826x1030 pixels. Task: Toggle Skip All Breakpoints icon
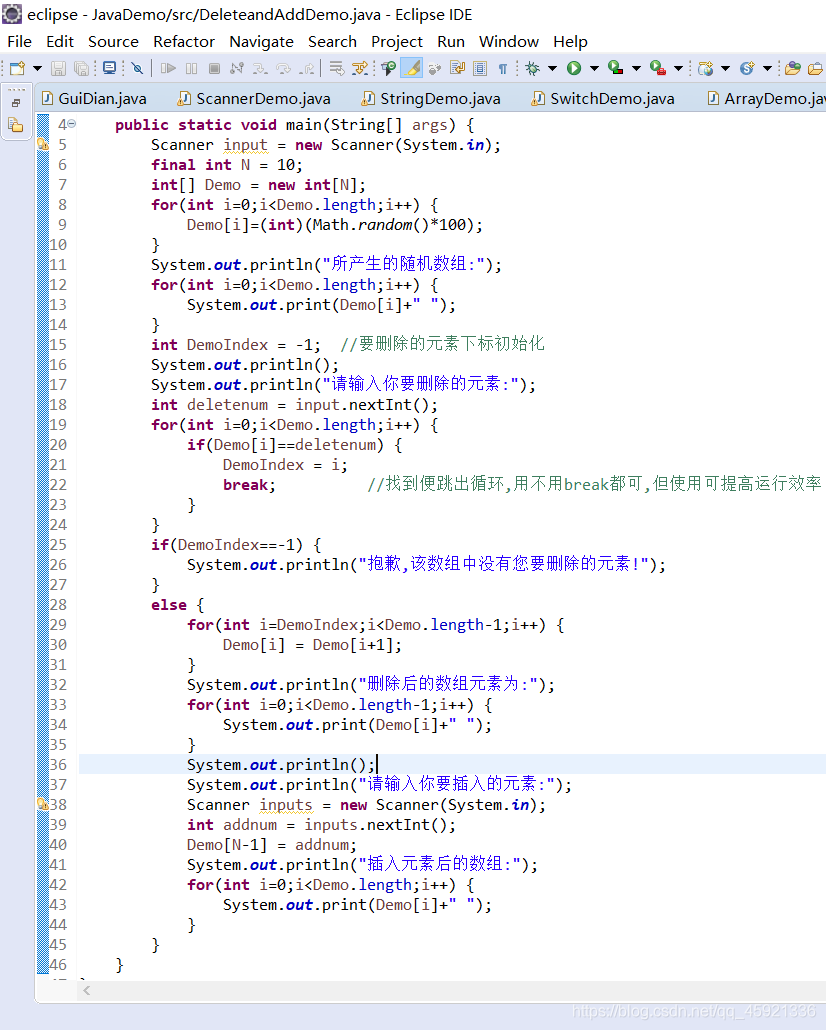point(137,68)
